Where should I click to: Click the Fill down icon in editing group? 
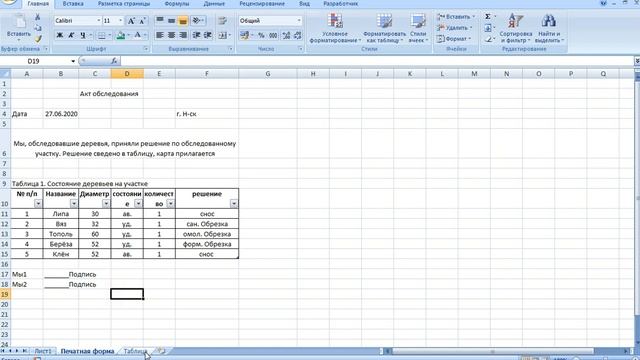coord(488,28)
